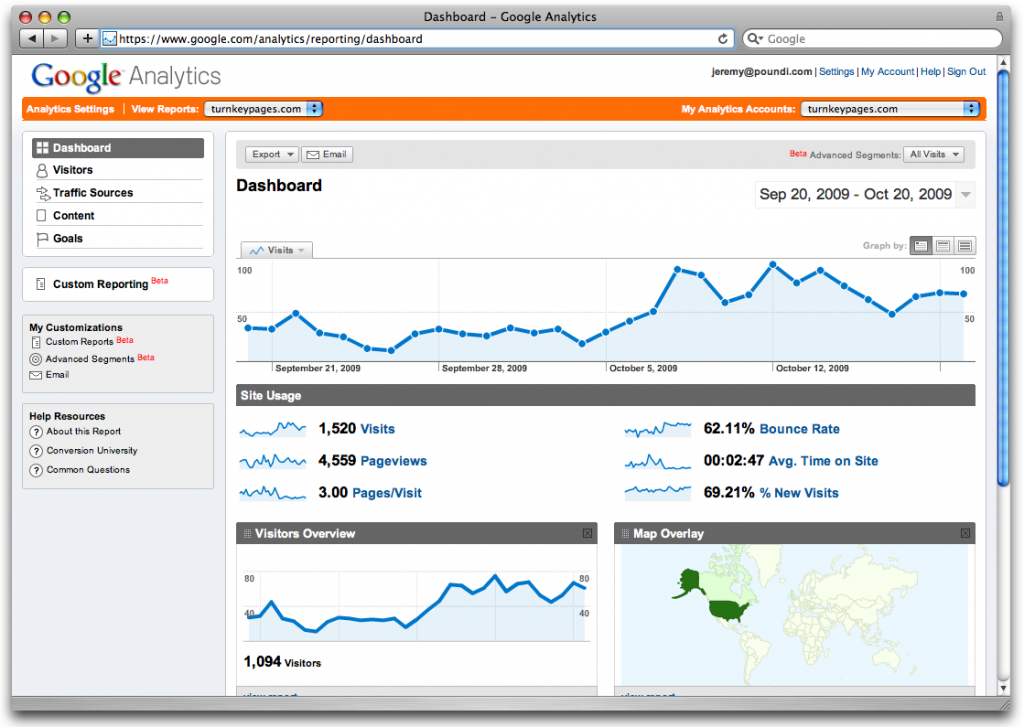1024x727 pixels.
Task: Click the browser vertical scrollbar thumb
Action: (x=1003, y=277)
